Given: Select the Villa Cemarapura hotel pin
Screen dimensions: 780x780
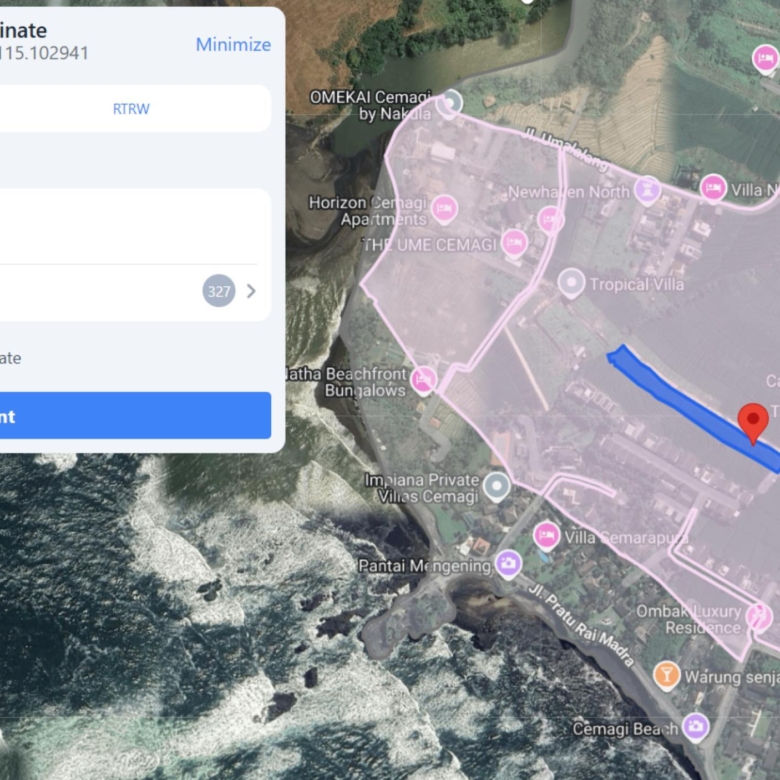Looking at the screenshot, I should point(545,536).
